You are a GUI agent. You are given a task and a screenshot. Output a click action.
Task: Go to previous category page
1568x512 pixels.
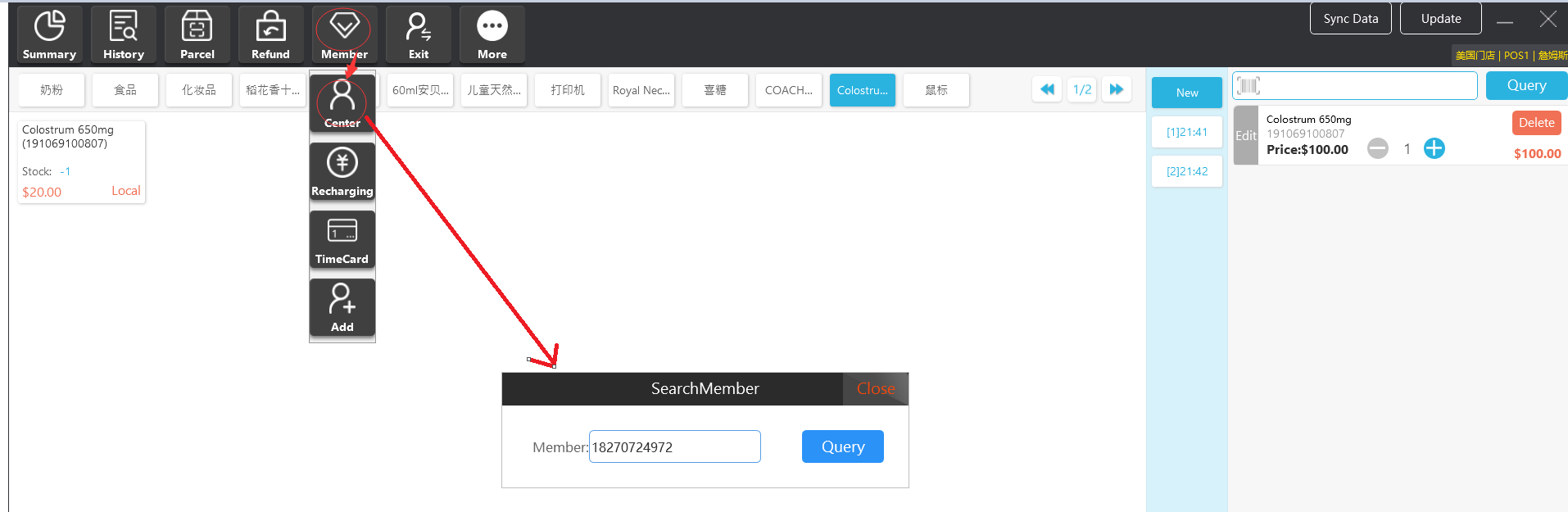pos(1047,89)
